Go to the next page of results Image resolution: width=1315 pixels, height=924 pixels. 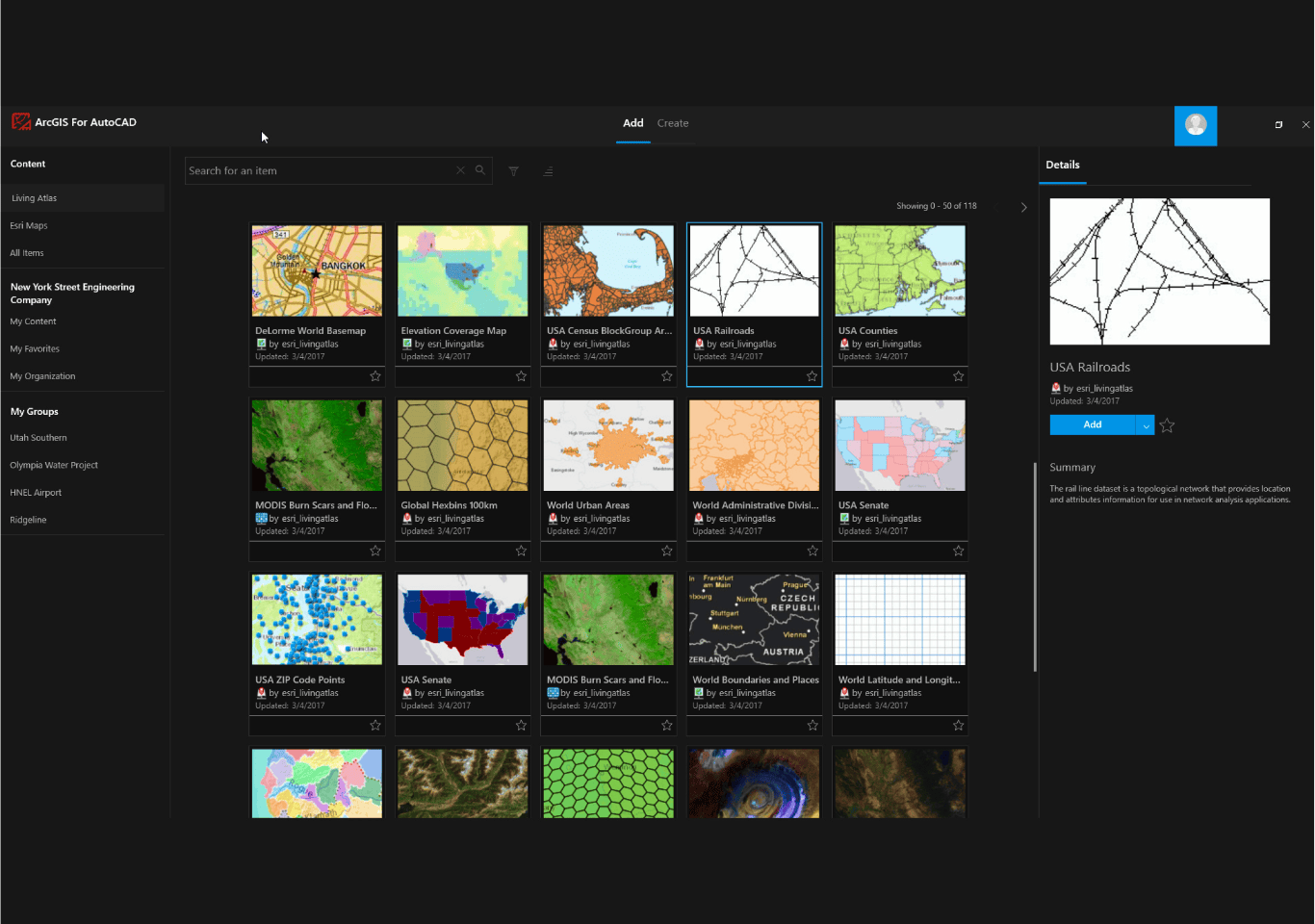pos(1023,207)
